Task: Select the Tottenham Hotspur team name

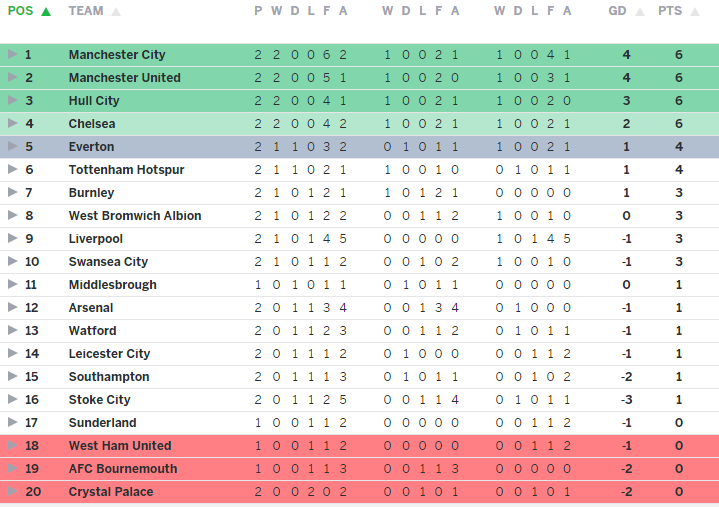Action: click(x=126, y=170)
